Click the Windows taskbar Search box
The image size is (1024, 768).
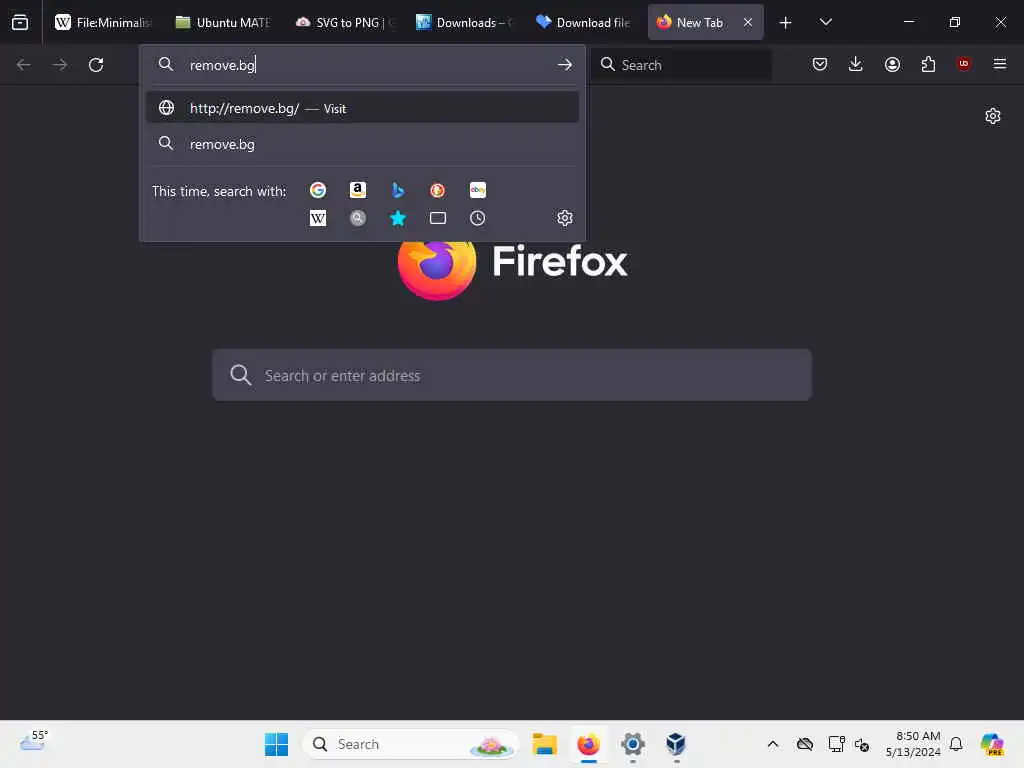tap(410, 744)
